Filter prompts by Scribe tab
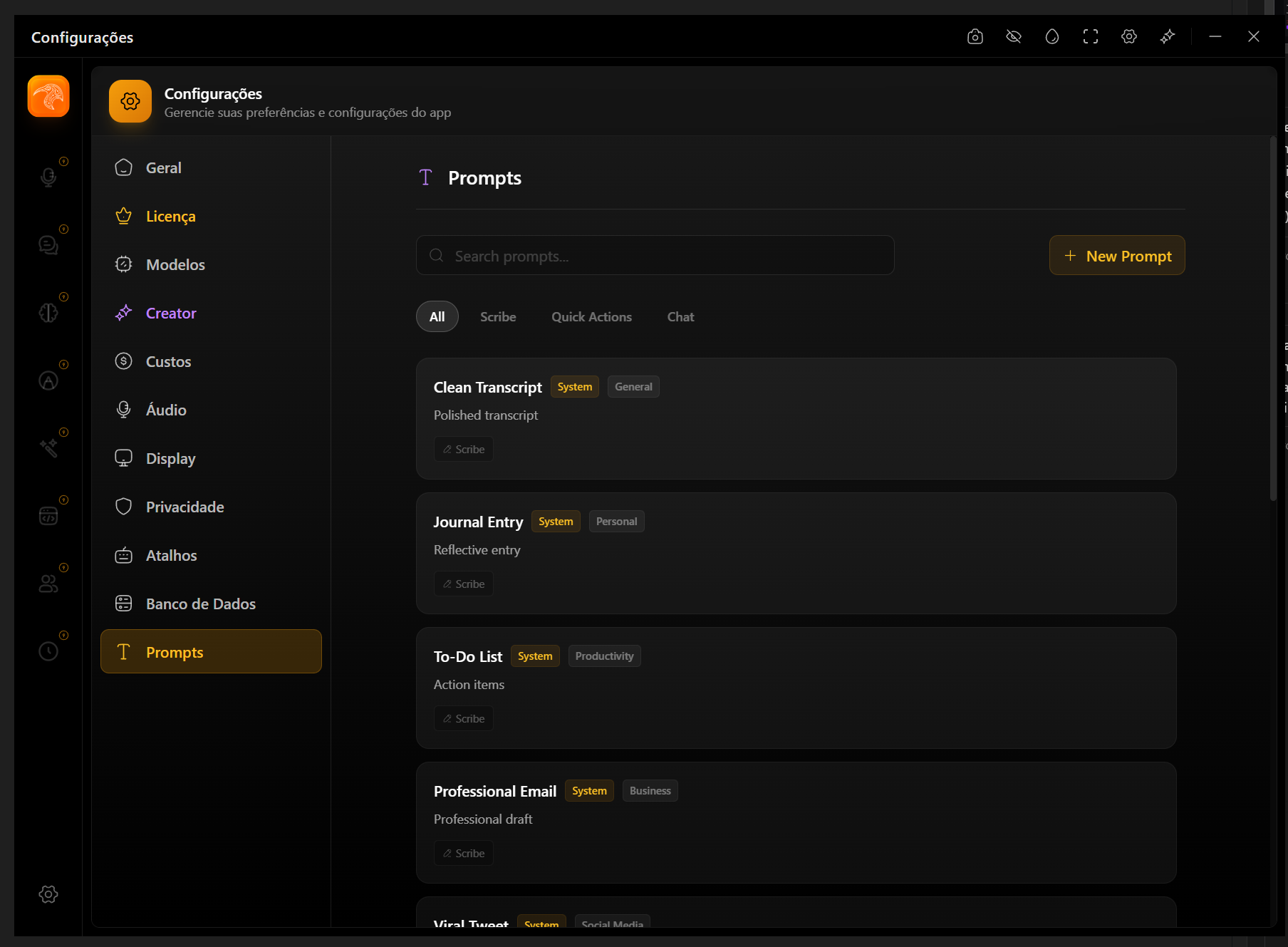Viewport: 1288px width, 947px height. 498,316
